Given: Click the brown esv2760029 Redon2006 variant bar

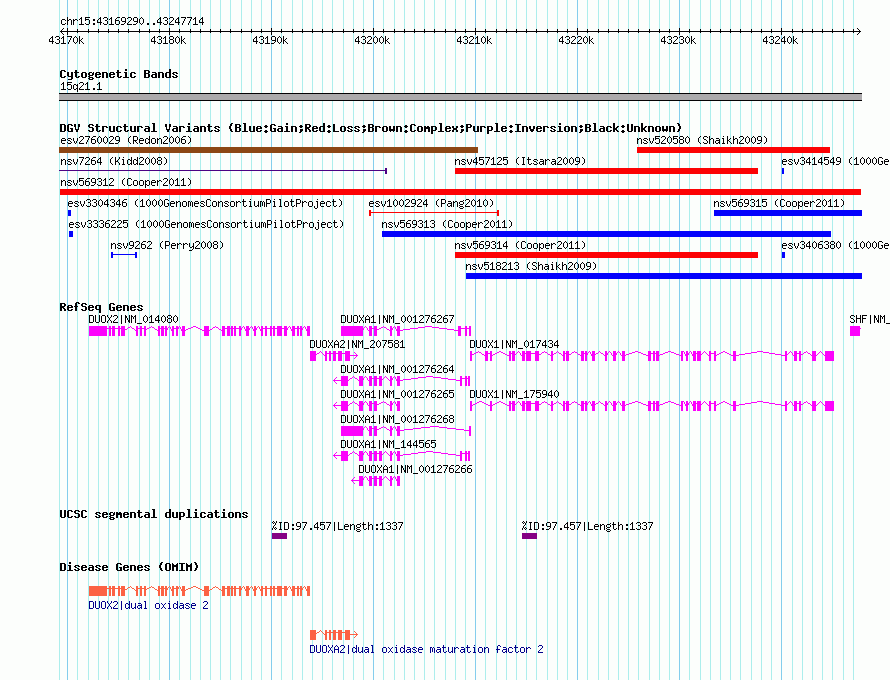Looking at the screenshot, I should pyautogui.click(x=268, y=150).
